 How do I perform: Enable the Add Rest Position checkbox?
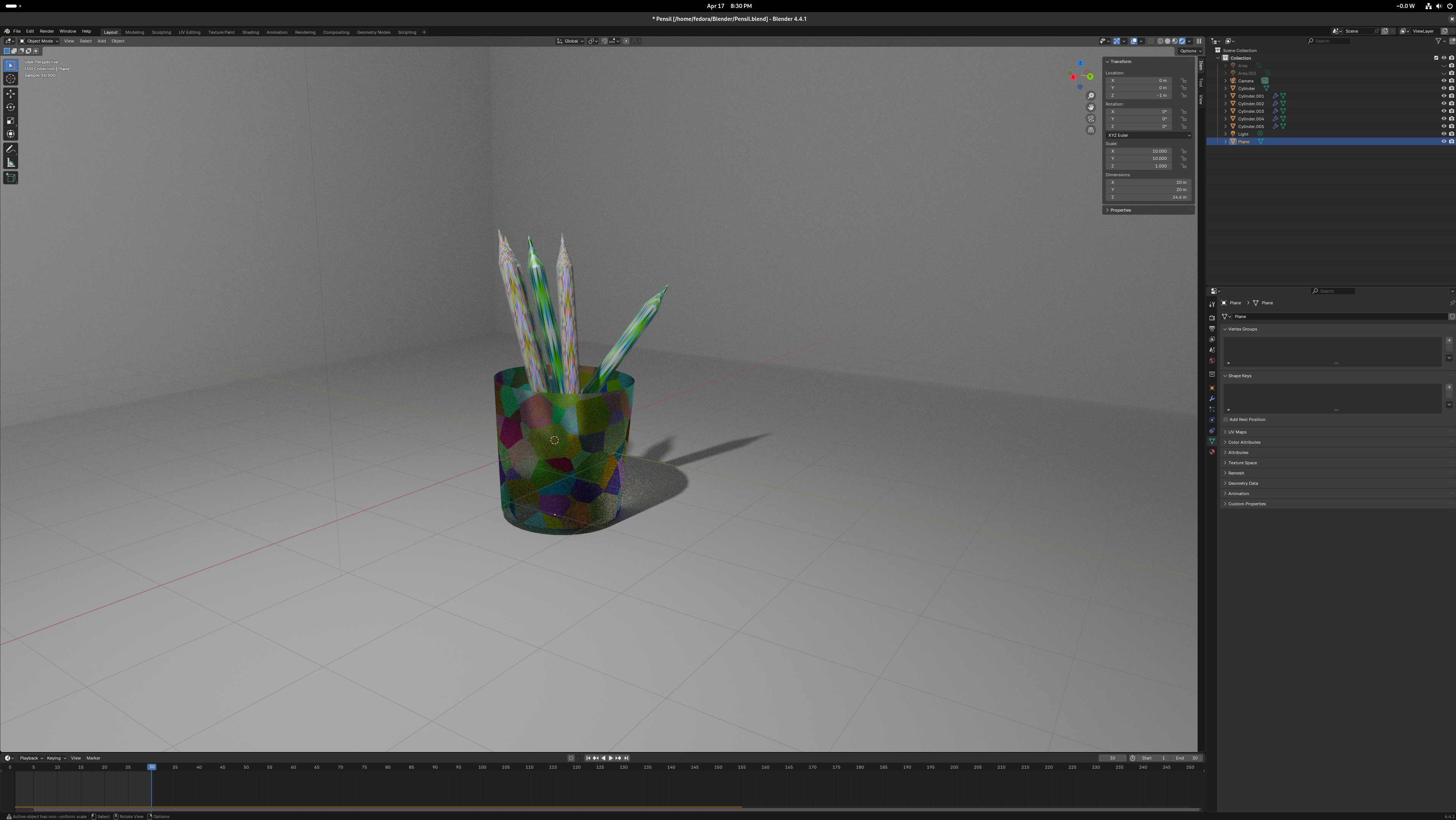(1226, 420)
